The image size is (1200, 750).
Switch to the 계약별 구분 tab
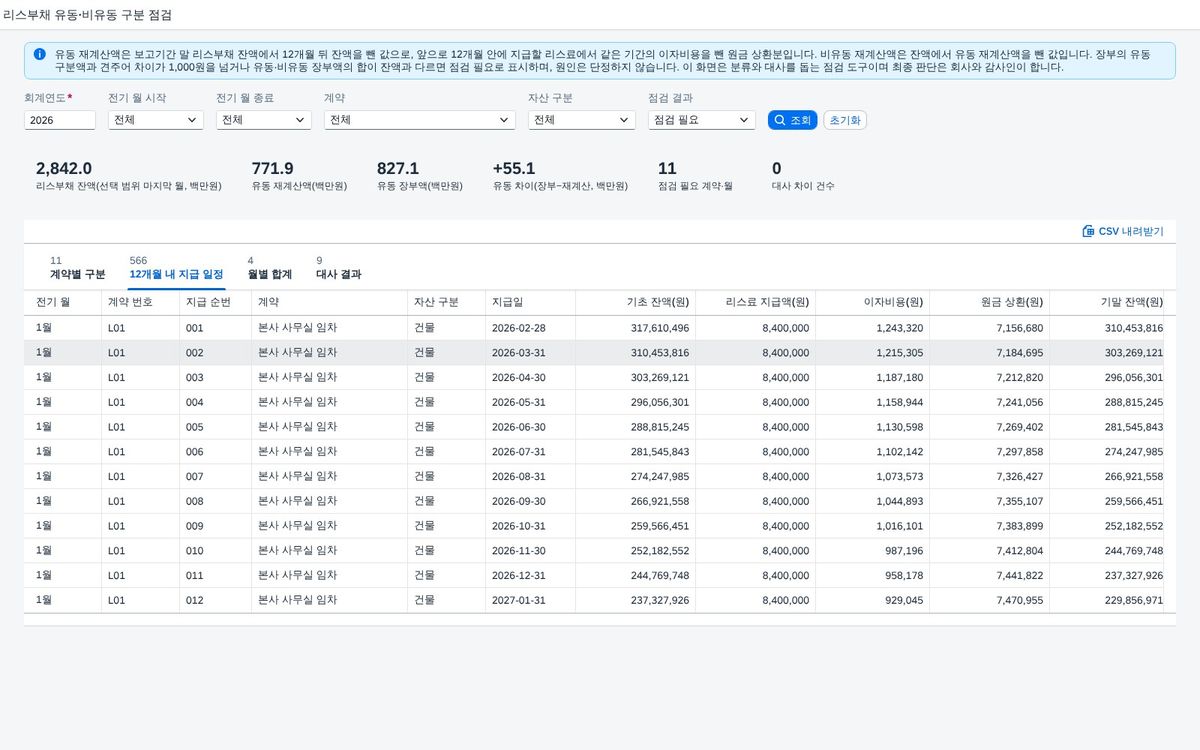pyautogui.click(x=78, y=267)
